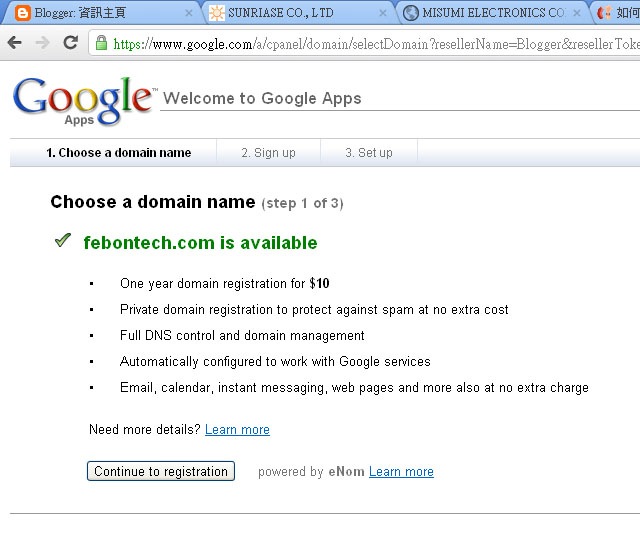
Task: Close the SUNRIASE CO., LTD tab
Action: point(383,13)
